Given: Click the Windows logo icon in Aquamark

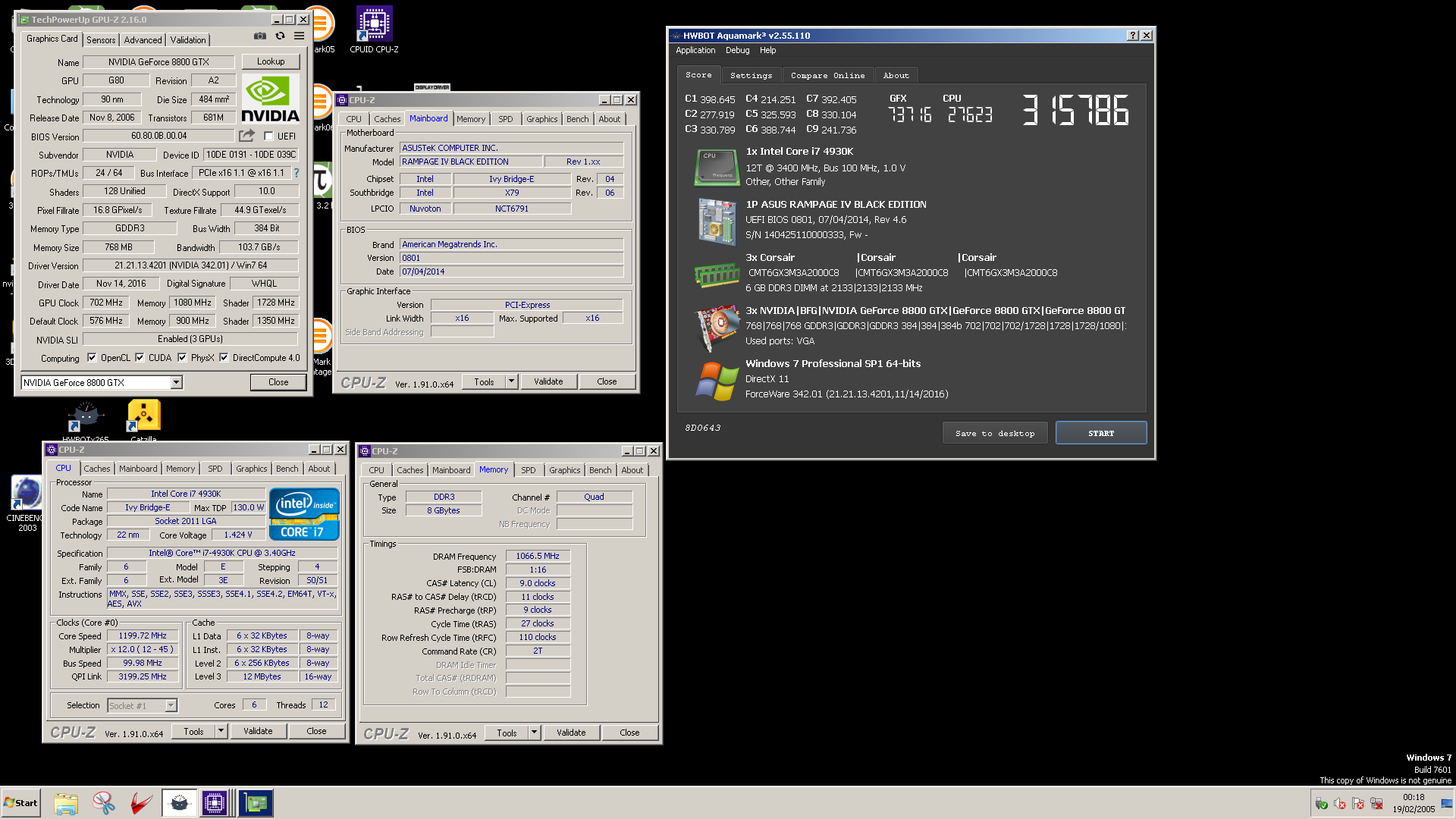Looking at the screenshot, I should (x=717, y=381).
